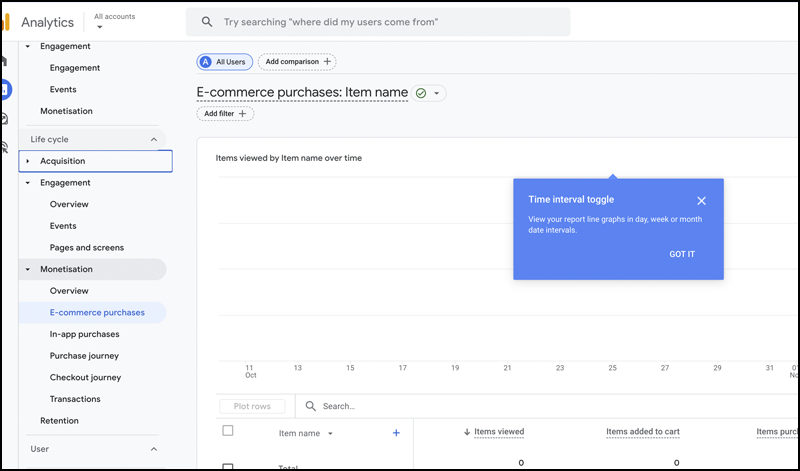
Task: Collapse the Life cycle collection
Action: (x=153, y=139)
